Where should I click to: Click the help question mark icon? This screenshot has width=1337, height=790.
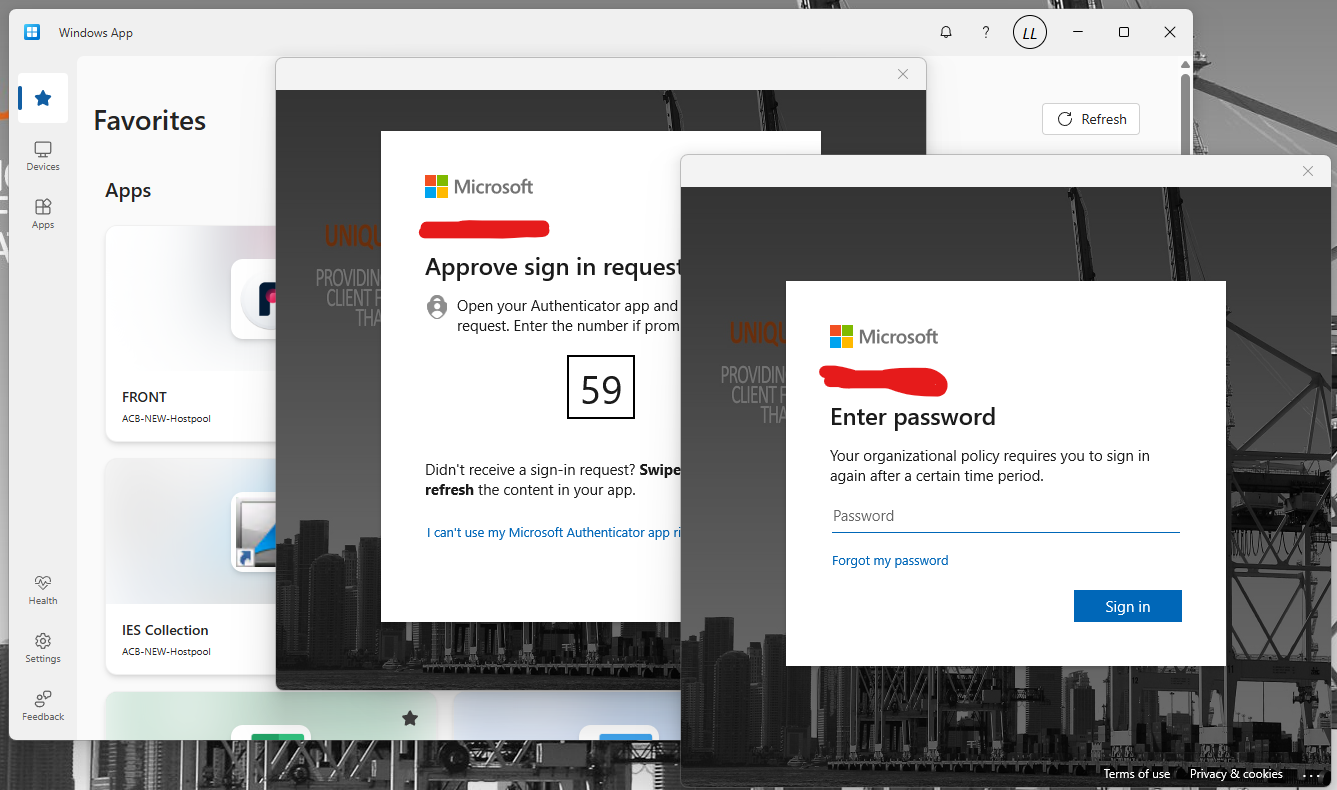pos(986,33)
